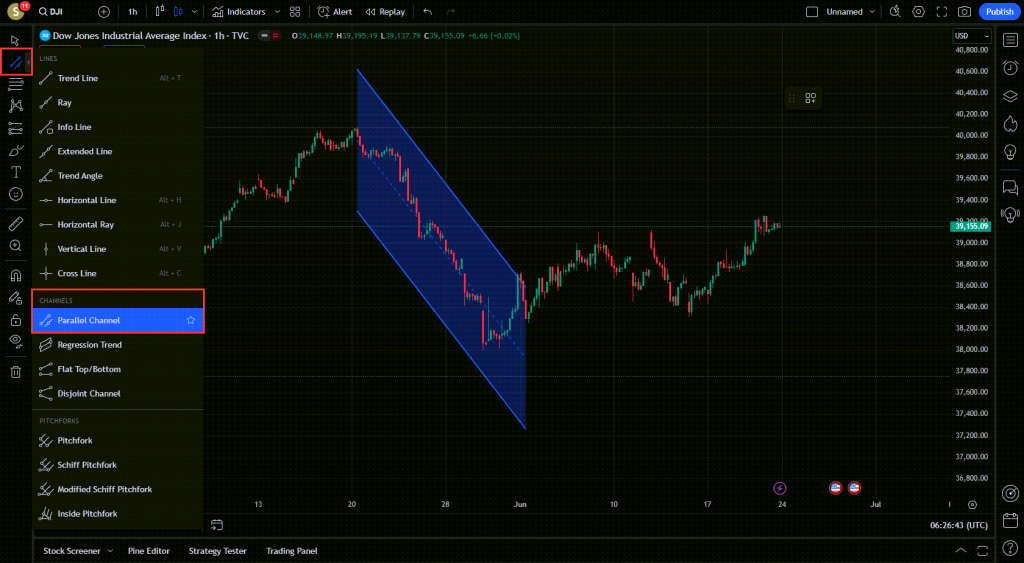Select the brush drawing tool
This screenshot has height=563, width=1024.
click(x=16, y=151)
